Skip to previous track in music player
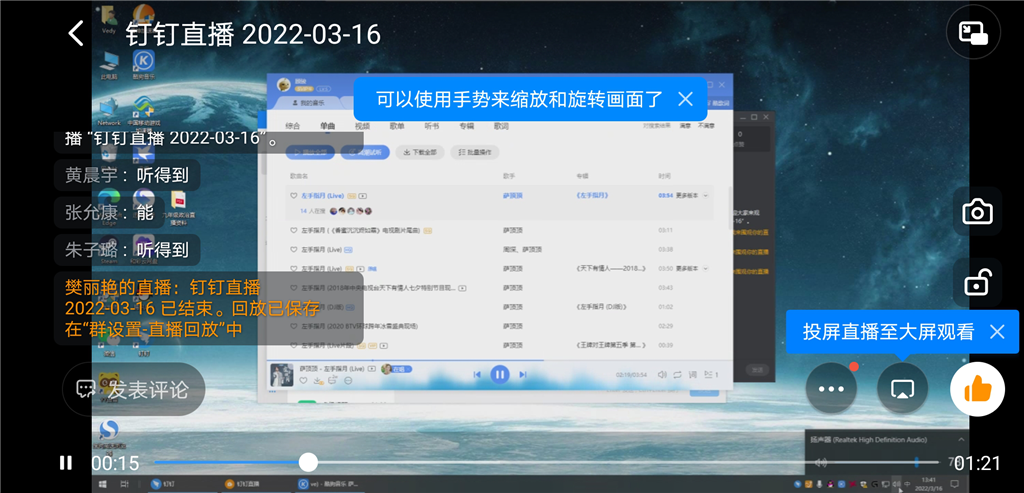This screenshot has width=1024, height=493. [477, 374]
